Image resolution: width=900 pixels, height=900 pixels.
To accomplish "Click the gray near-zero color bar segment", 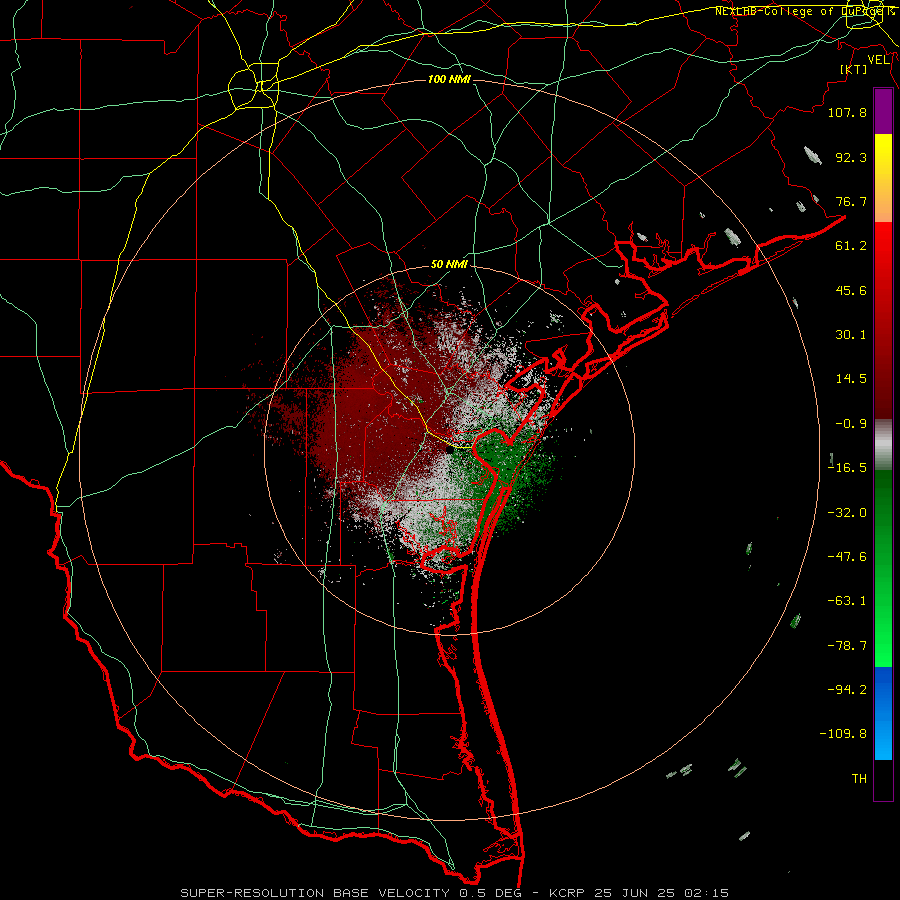I will pyautogui.click(x=883, y=445).
